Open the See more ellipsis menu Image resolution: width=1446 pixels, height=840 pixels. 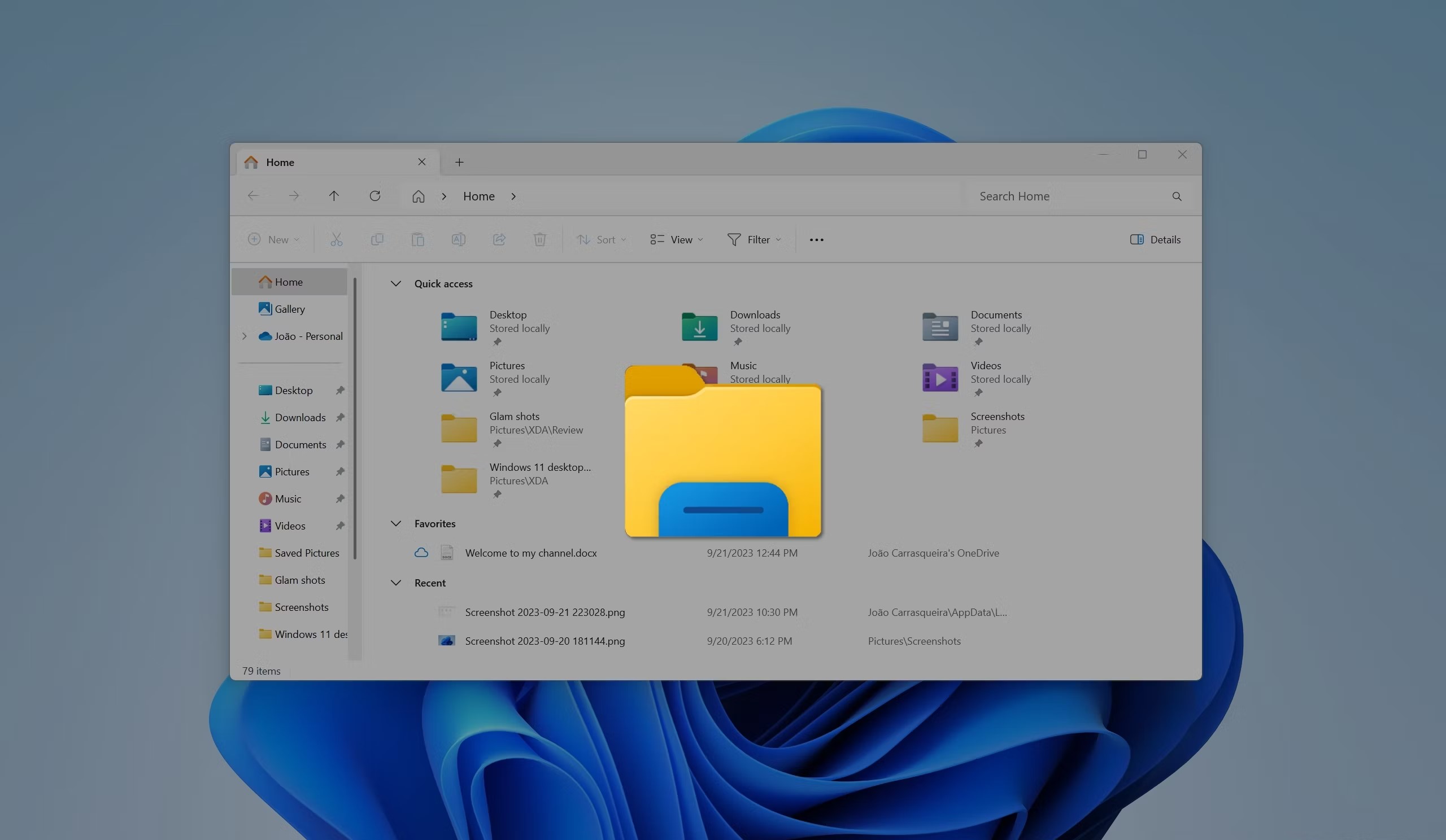pyautogui.click(x=817, y=239)
